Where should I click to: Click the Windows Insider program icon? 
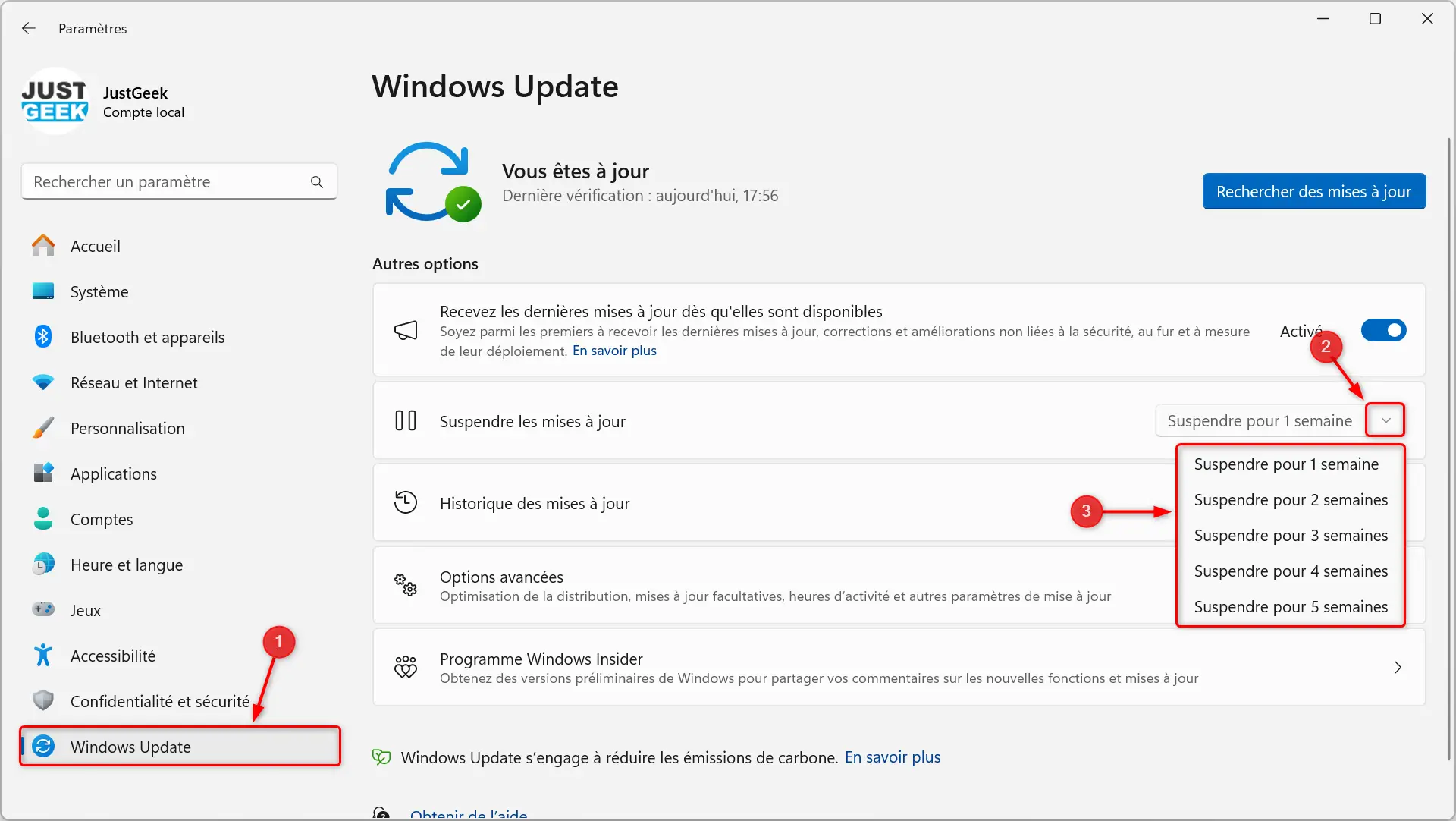click(406, 667)
